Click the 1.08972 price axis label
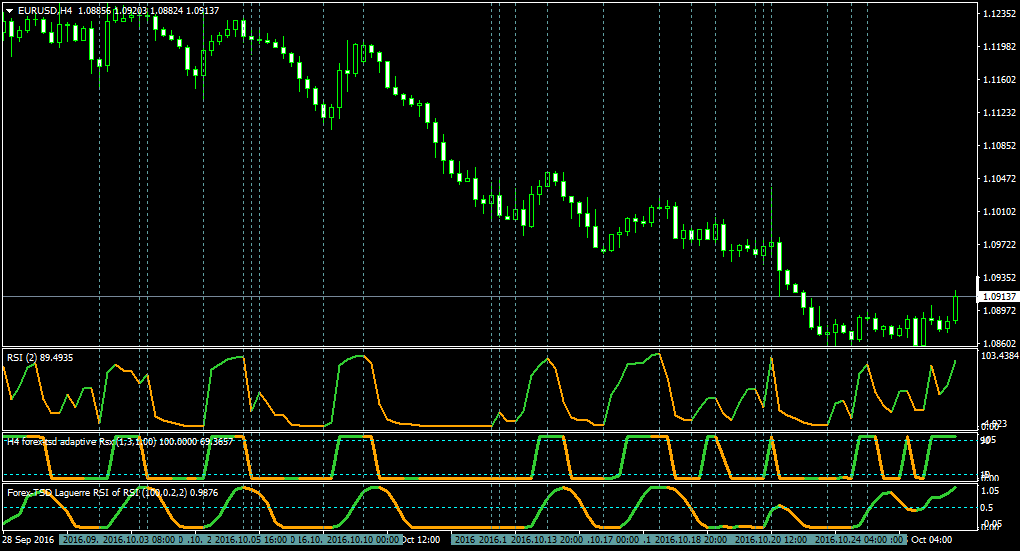 [x=1000, y=311]
